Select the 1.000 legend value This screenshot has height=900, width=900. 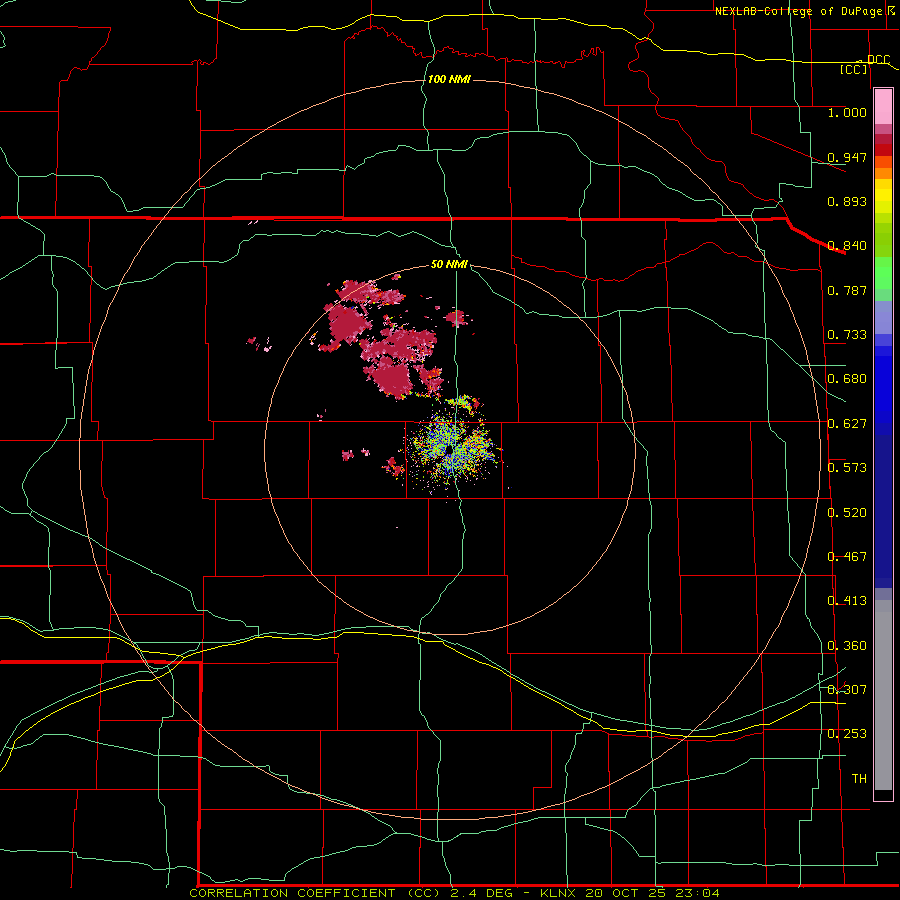point(847,112)
